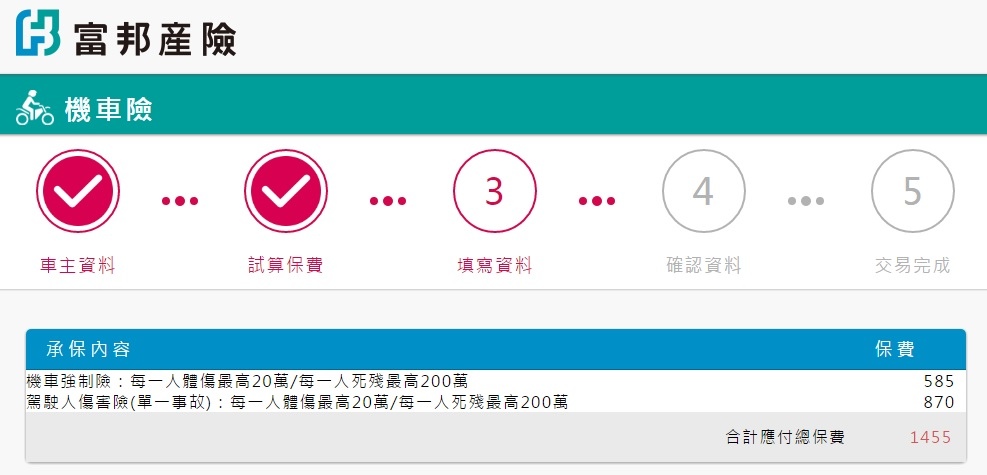
Task: Select the 駕駛人傷害險 coverage row
Action: (495, 401)
